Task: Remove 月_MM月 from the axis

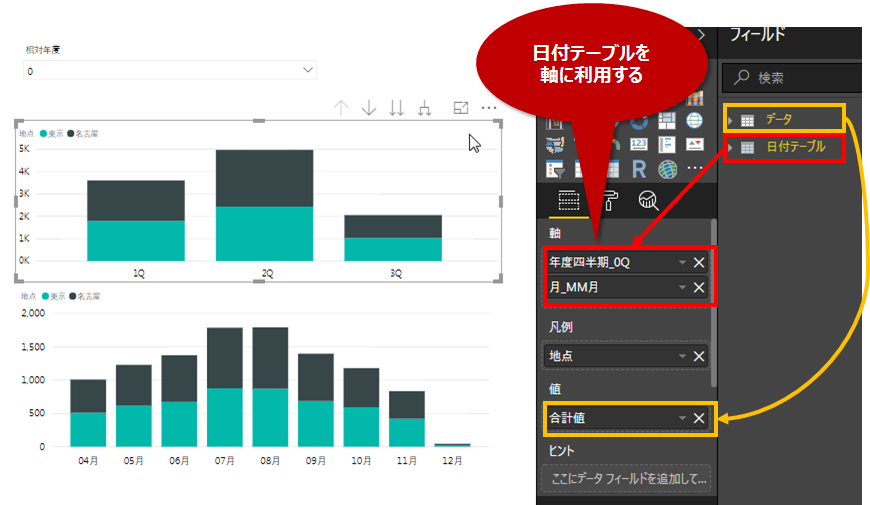Action: tap(699, 287)
